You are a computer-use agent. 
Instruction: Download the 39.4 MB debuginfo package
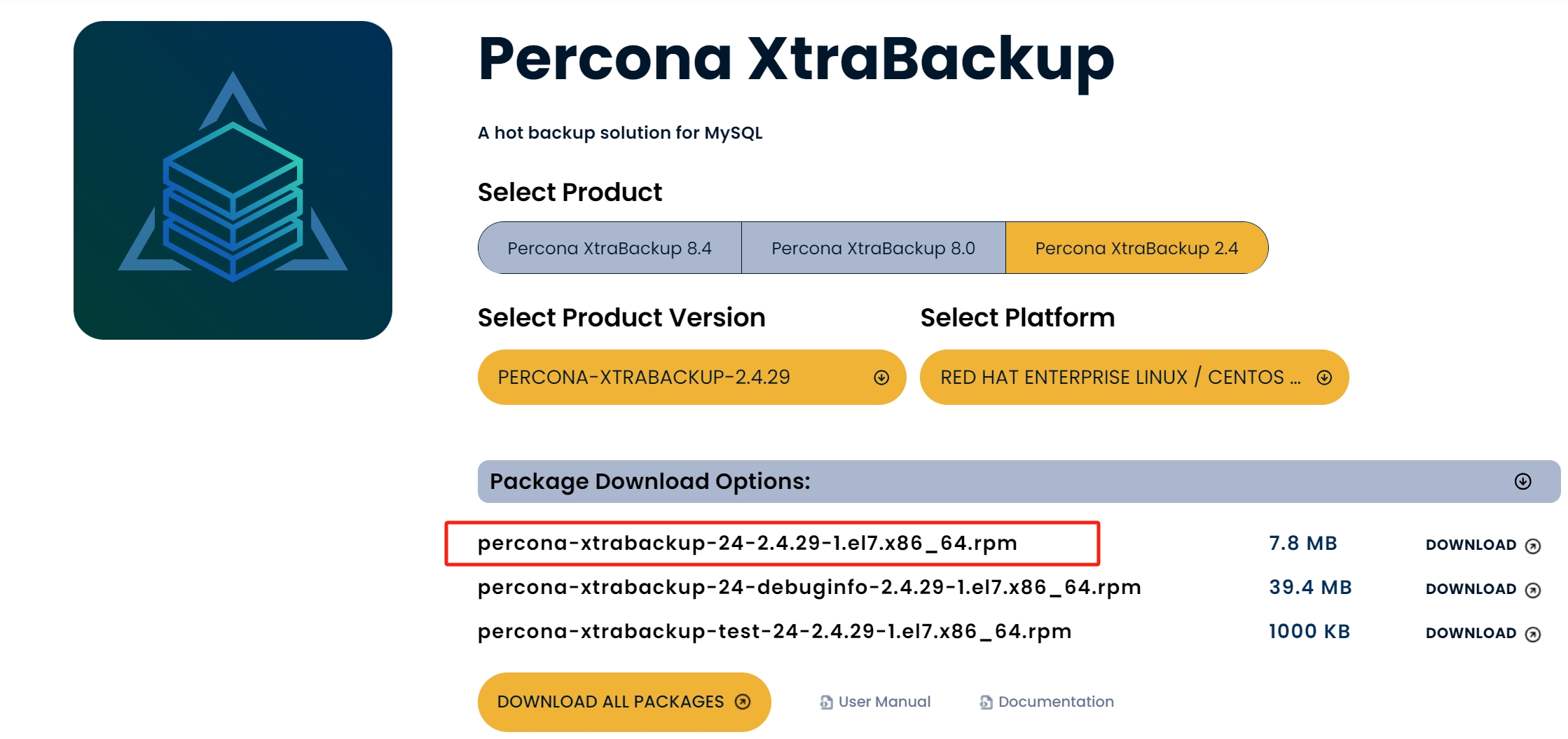pos(1483,589)
